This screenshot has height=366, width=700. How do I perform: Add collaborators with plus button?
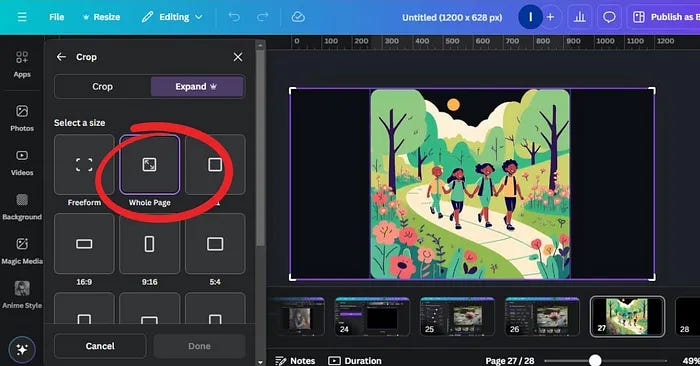coord(550,17)
